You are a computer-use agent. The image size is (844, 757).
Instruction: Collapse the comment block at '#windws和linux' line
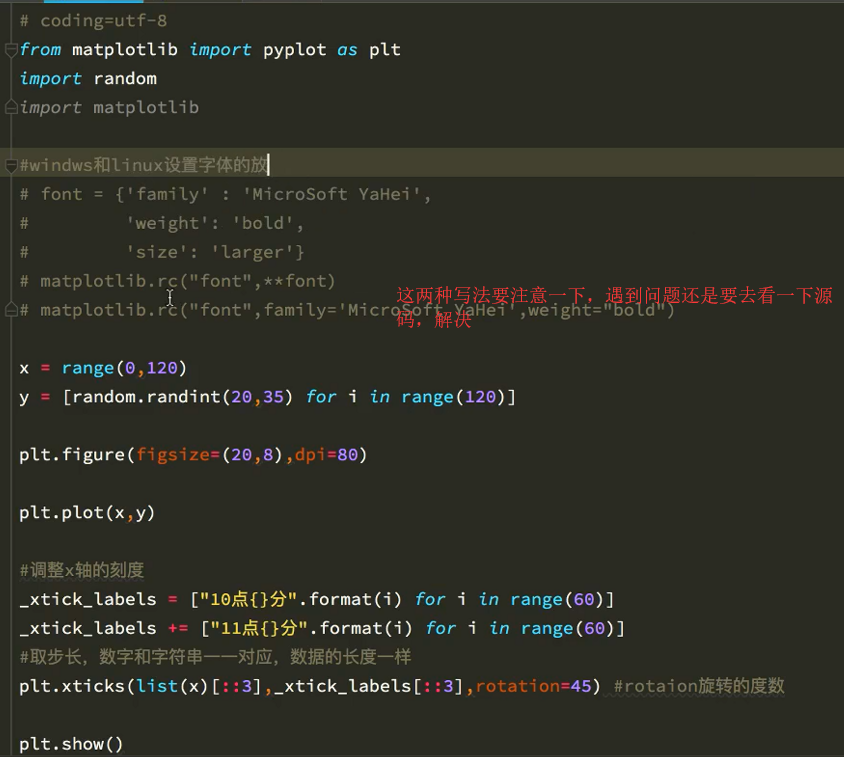tap(11, 166)
